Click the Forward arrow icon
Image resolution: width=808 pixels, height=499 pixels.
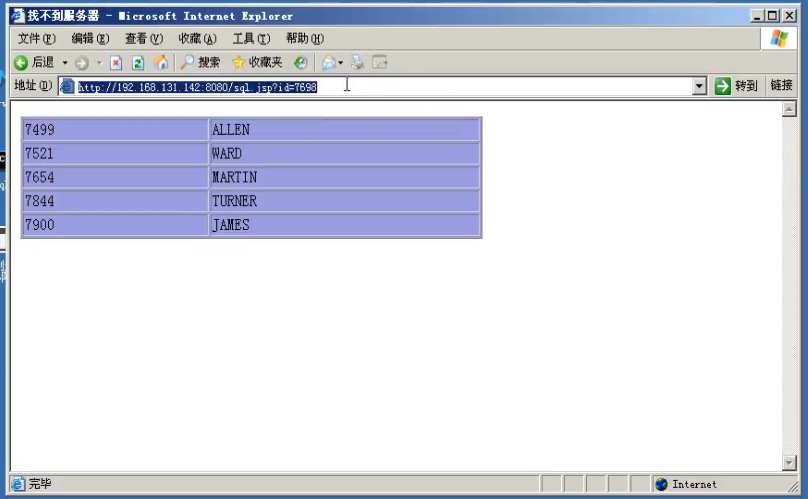pos(81,63)
